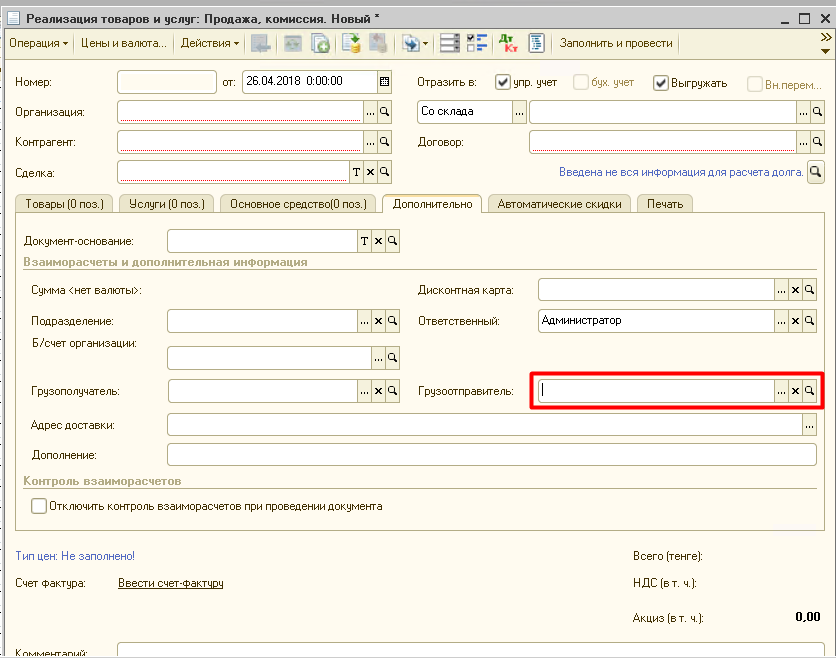Click the Дт/Кт postings icon in toolbar

coord(507,43)
